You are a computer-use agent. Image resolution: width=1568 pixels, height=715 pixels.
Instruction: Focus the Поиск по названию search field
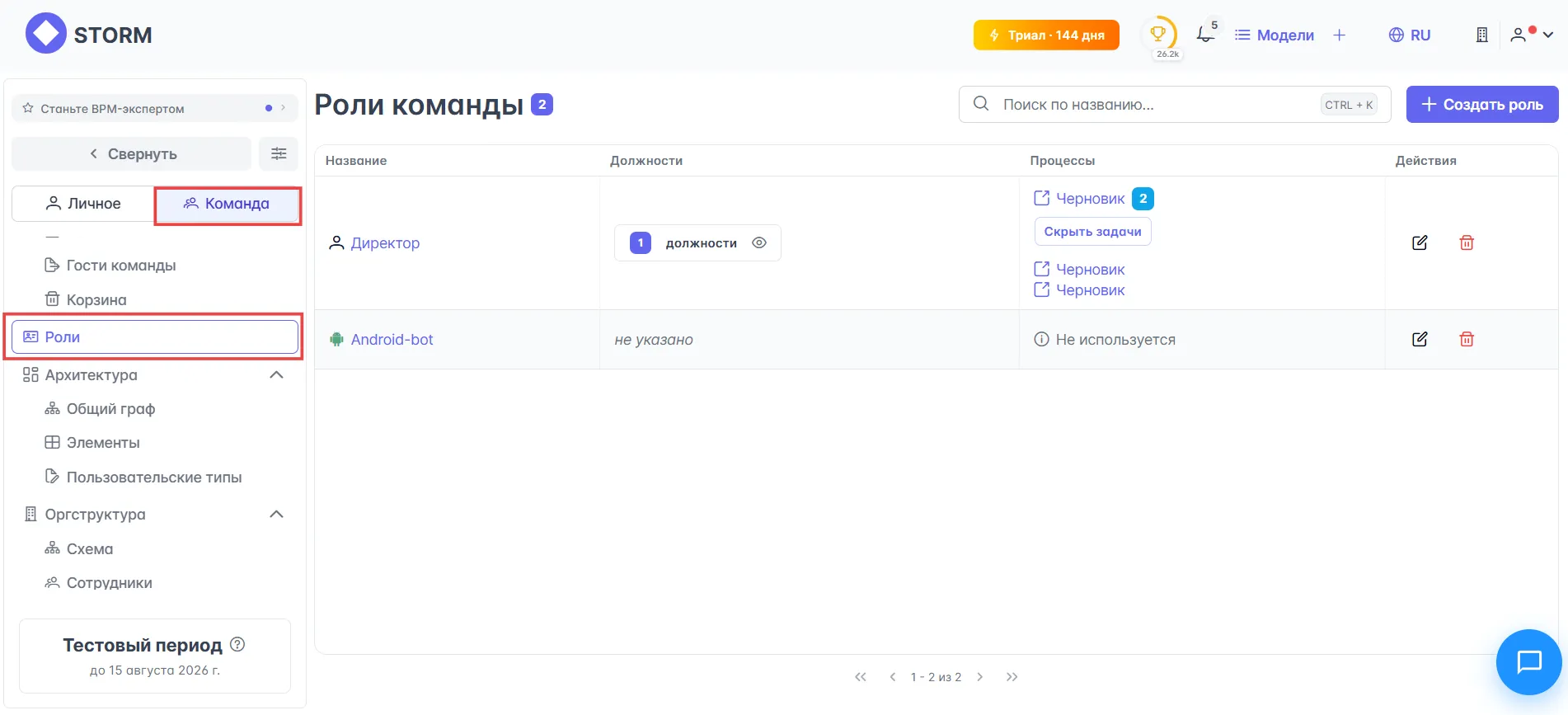[x=1154, y=105]
